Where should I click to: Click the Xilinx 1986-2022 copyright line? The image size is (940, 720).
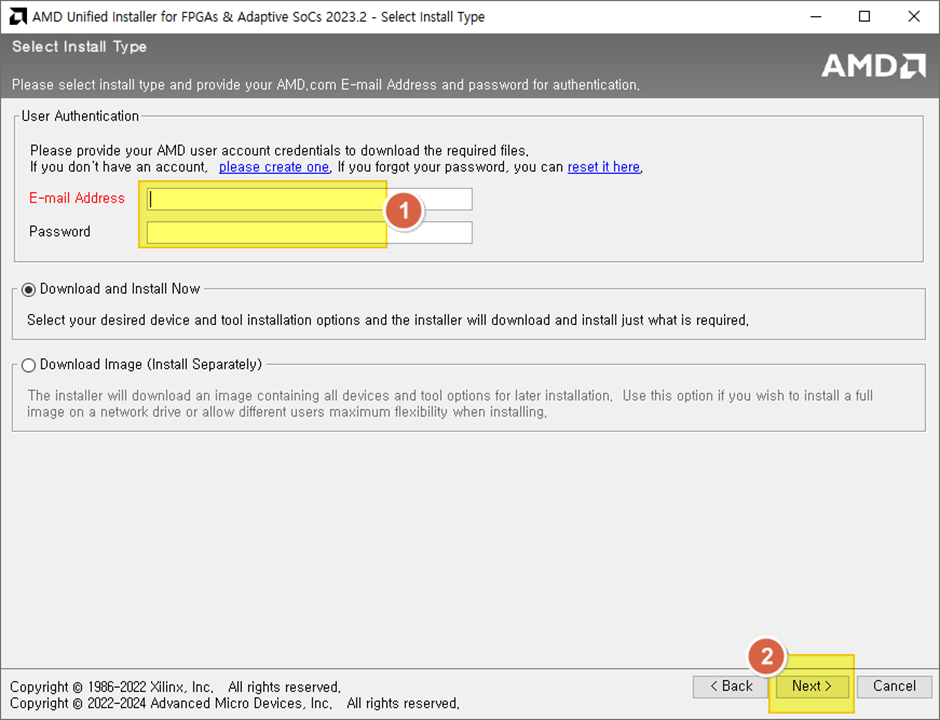point(175,687)
